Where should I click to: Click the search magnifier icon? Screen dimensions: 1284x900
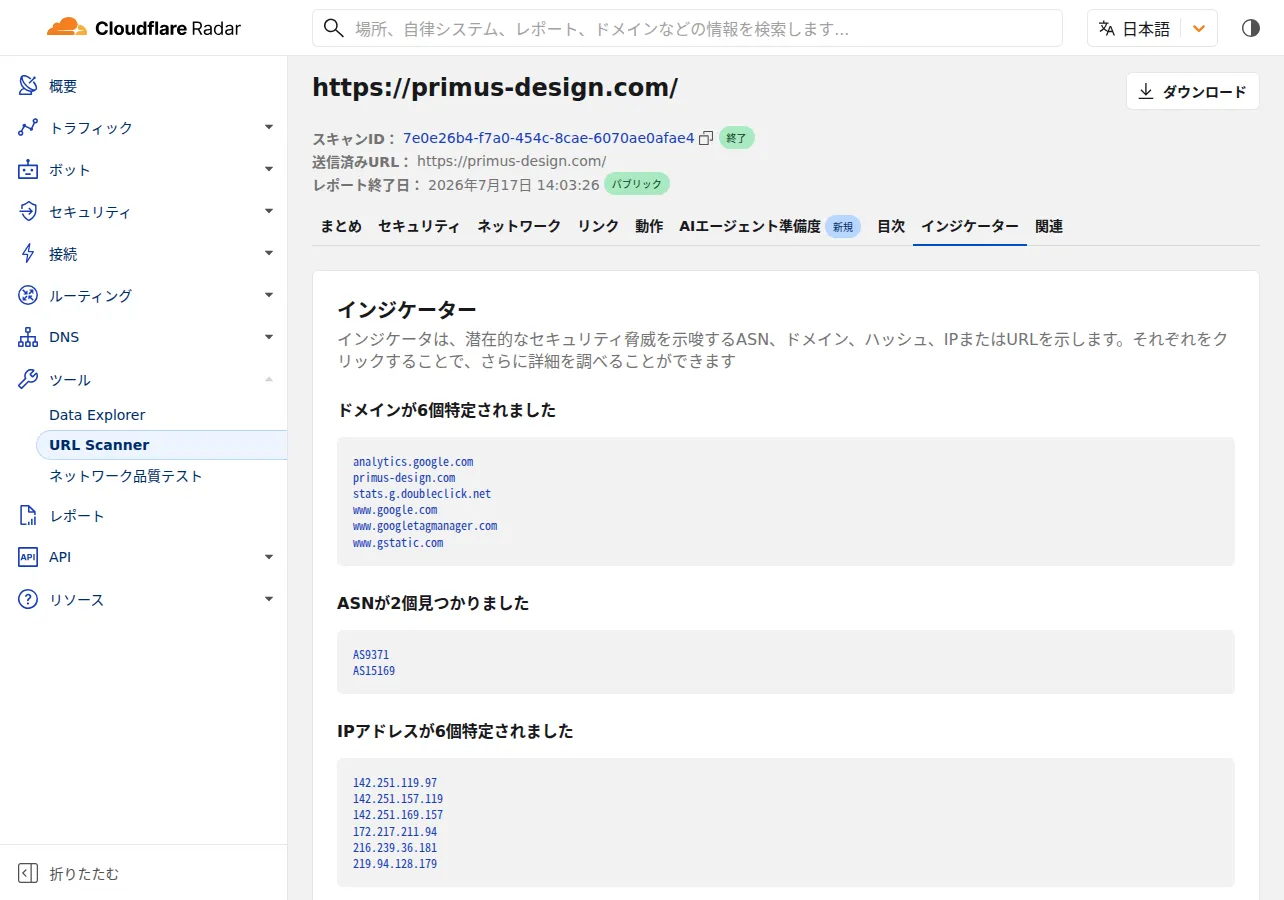coord(334,28)
